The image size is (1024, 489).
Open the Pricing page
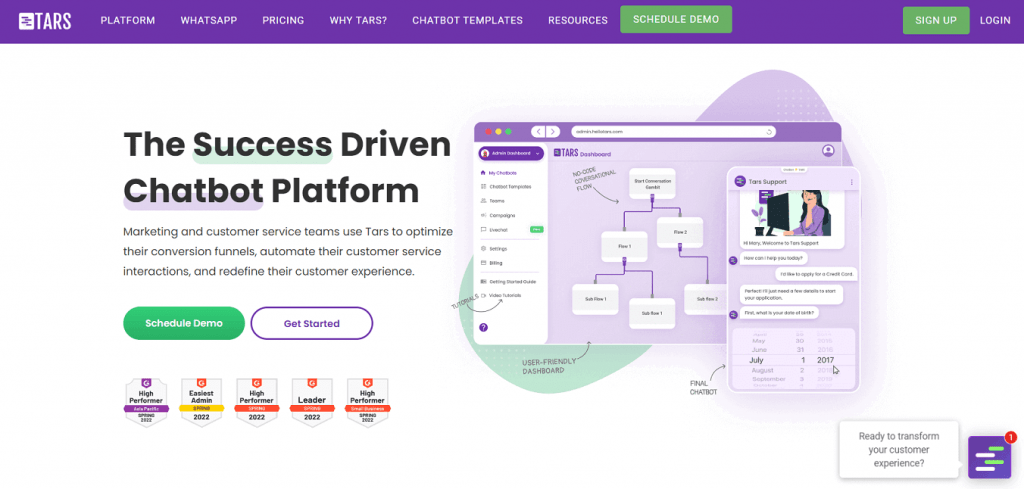click(x=283, y=20)
